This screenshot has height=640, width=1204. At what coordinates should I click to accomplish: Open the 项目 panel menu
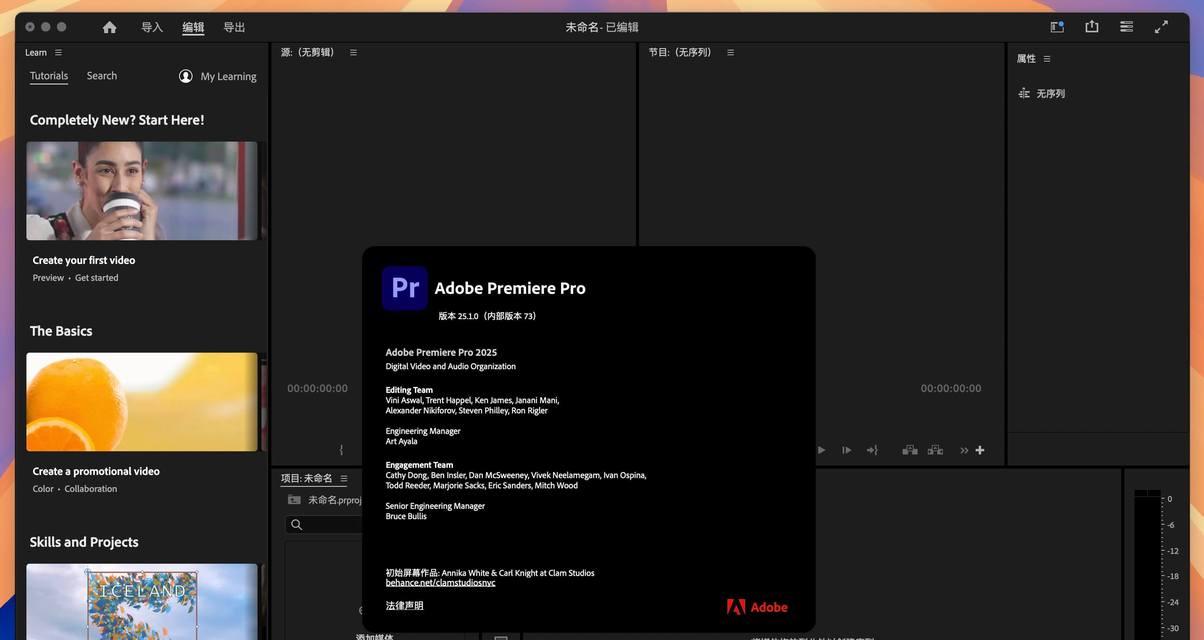[344, 479]
